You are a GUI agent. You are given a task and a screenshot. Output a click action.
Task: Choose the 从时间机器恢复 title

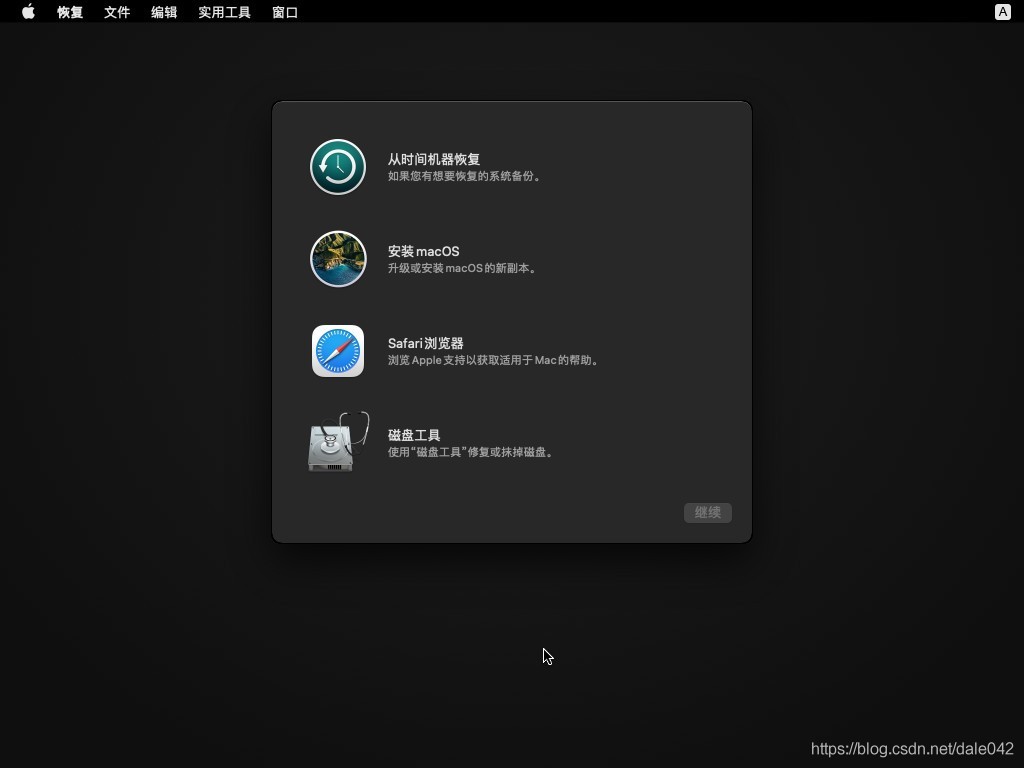pos(434,159)
